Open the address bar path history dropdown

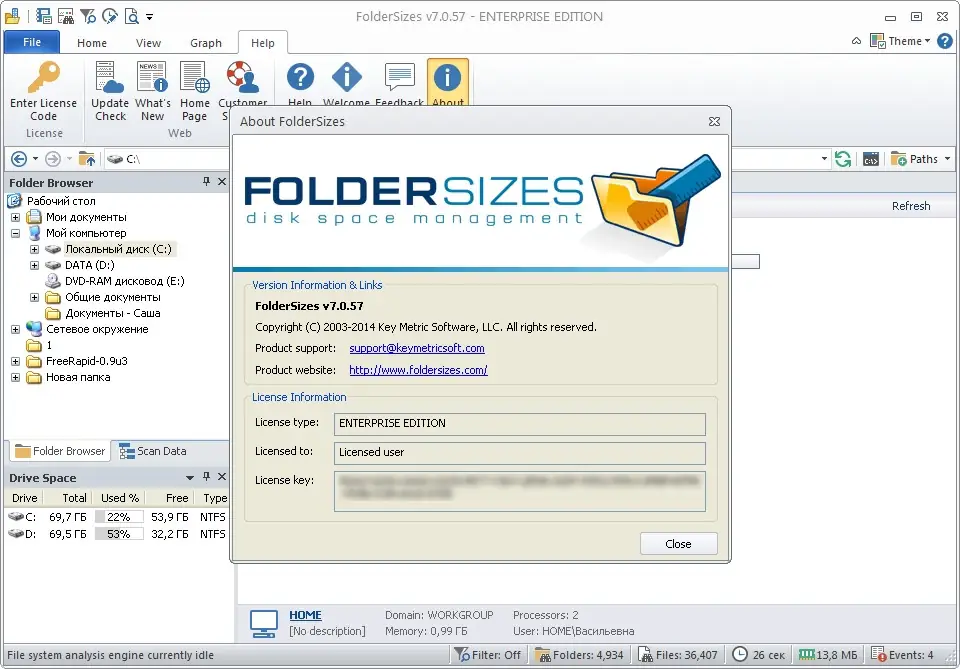[824, 159]
